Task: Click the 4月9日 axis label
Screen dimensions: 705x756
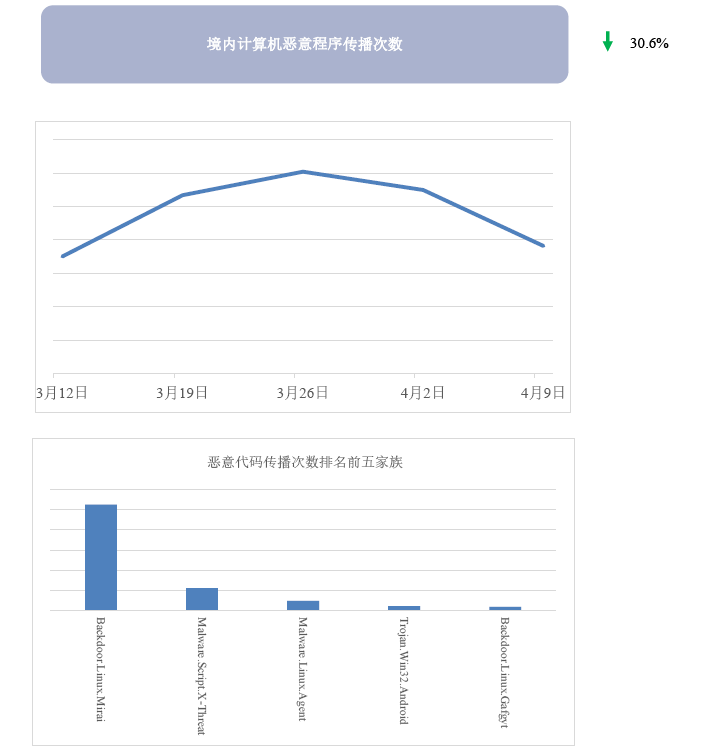Action: click(x=542, y=393)
